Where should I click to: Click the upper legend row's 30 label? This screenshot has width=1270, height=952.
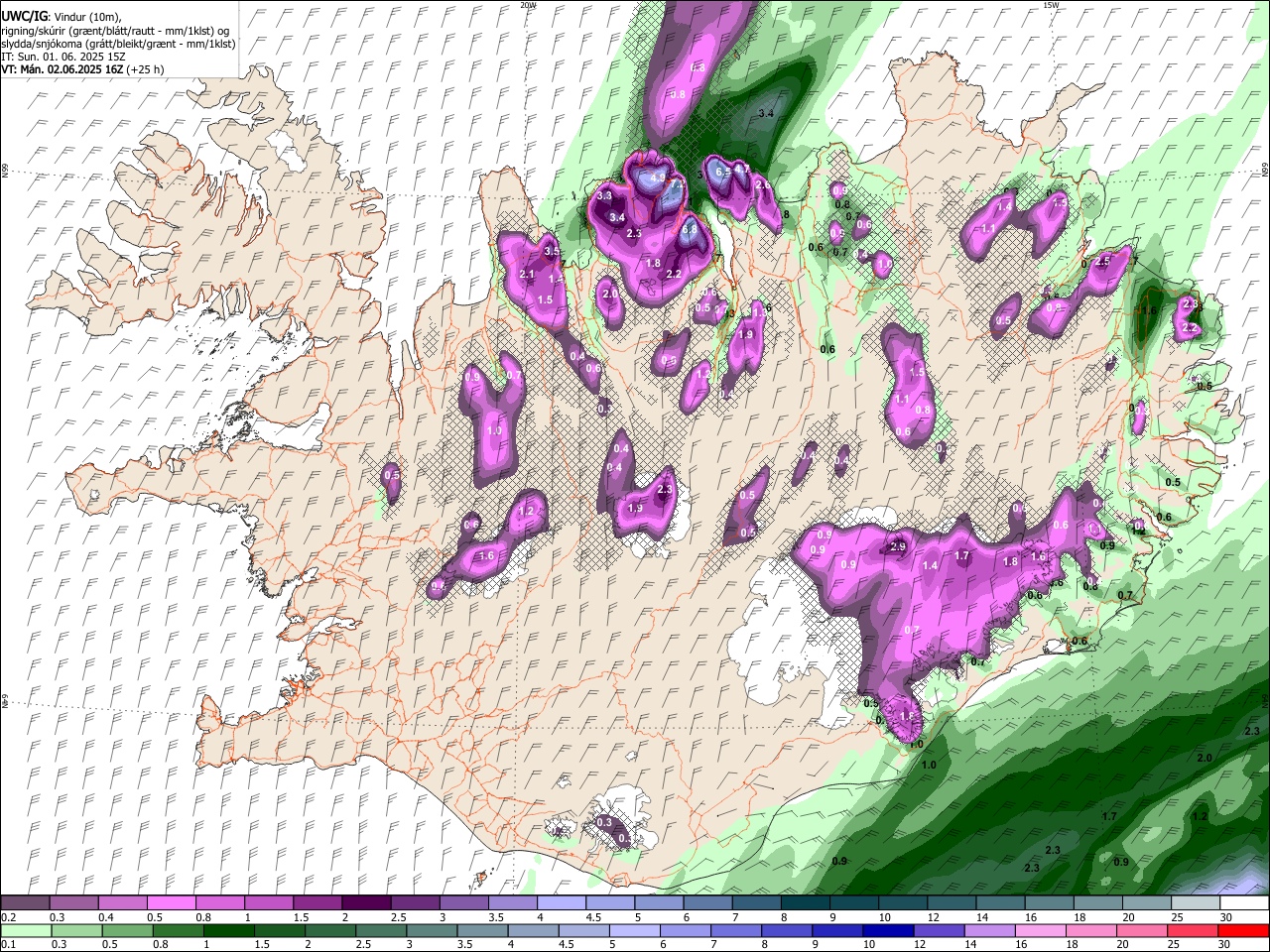(x=1226, y=917)
